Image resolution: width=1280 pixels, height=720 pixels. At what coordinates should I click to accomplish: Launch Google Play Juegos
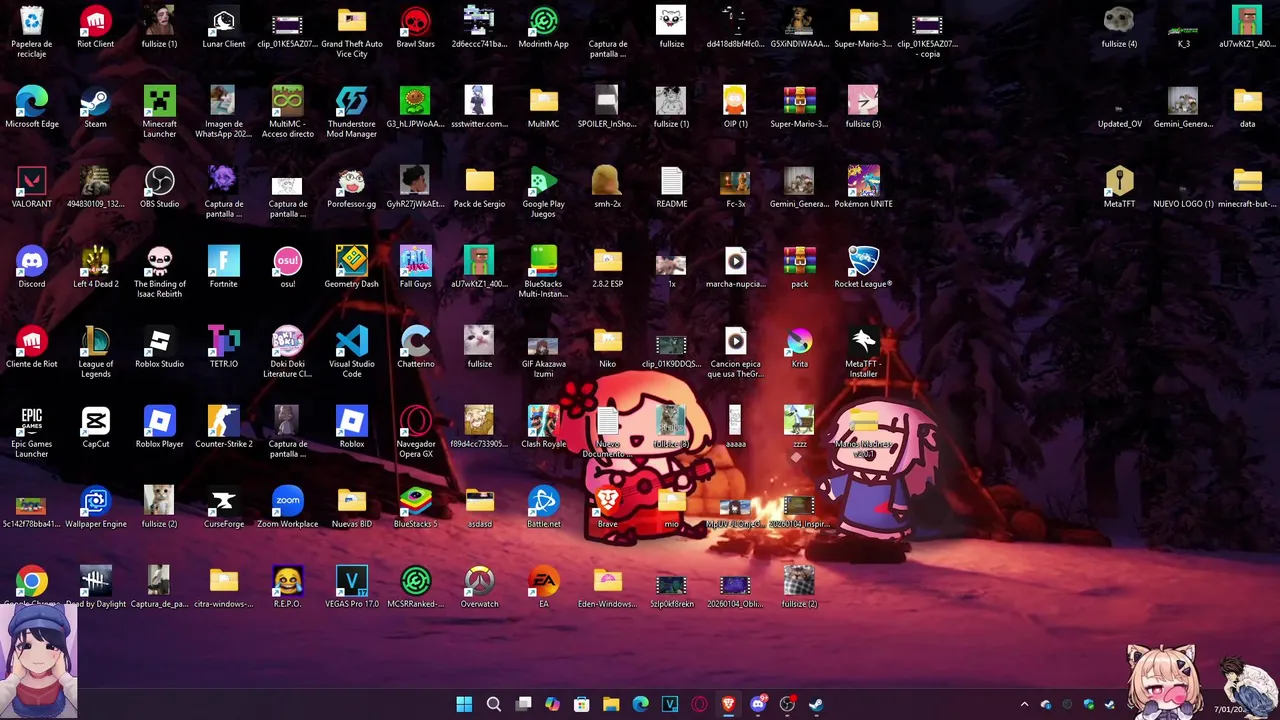tap(544, 182)
